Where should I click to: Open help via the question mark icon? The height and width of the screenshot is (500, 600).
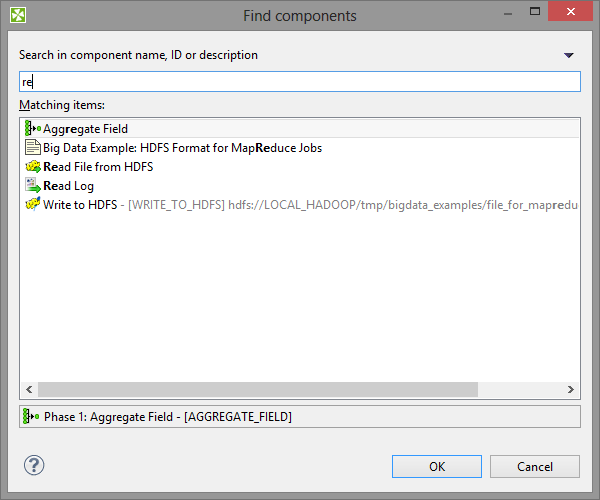34,465
